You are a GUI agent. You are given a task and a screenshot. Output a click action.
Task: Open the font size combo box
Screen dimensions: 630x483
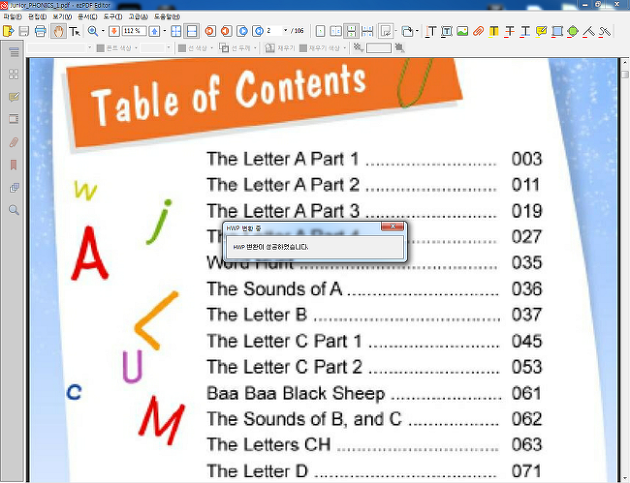[x=156, y=48]
